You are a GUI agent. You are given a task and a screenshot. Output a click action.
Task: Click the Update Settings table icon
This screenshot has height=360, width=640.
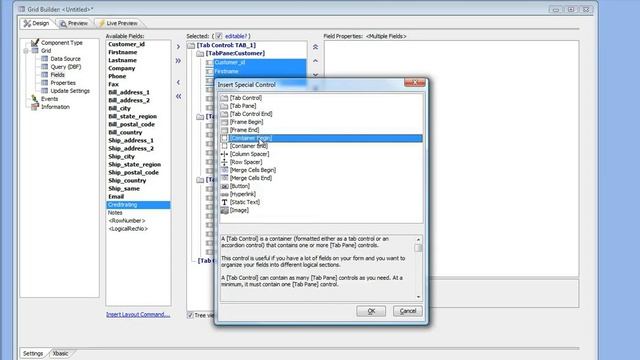click(44, 91)
